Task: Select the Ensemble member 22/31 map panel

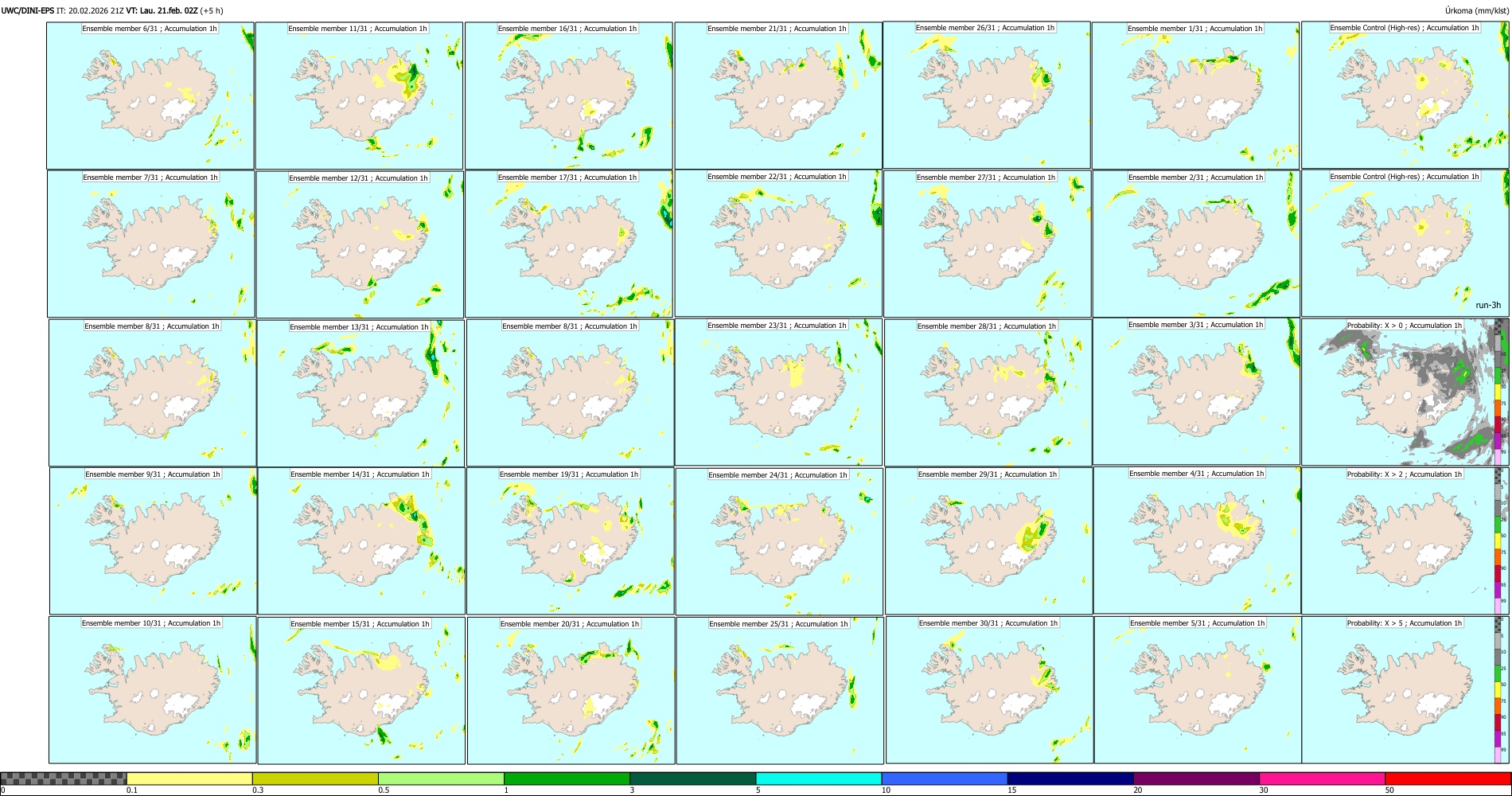Action: tap(778, 244)
